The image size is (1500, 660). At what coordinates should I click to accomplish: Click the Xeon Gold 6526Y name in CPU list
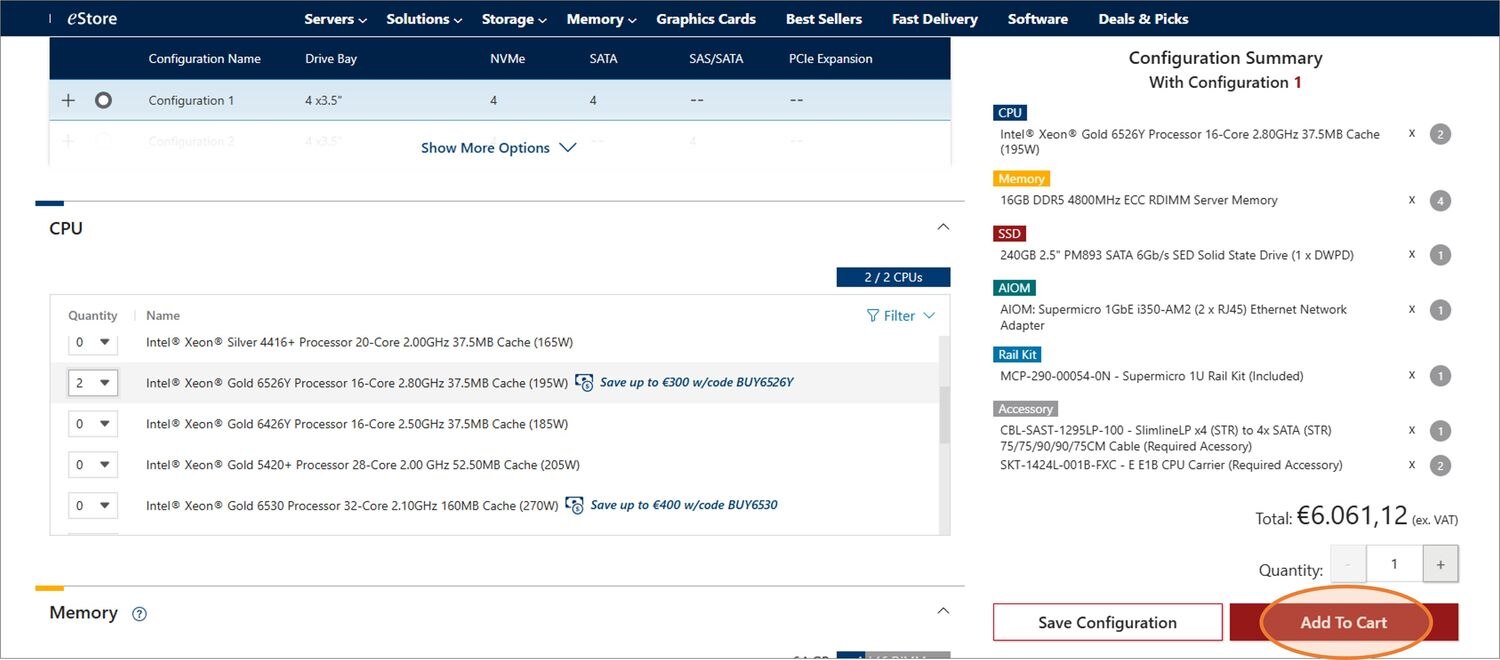tap(357, 383)
